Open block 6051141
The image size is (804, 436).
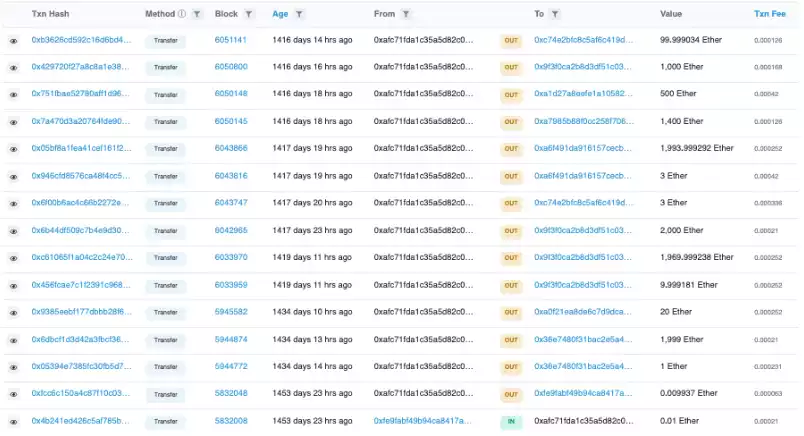tap(230, 39)
